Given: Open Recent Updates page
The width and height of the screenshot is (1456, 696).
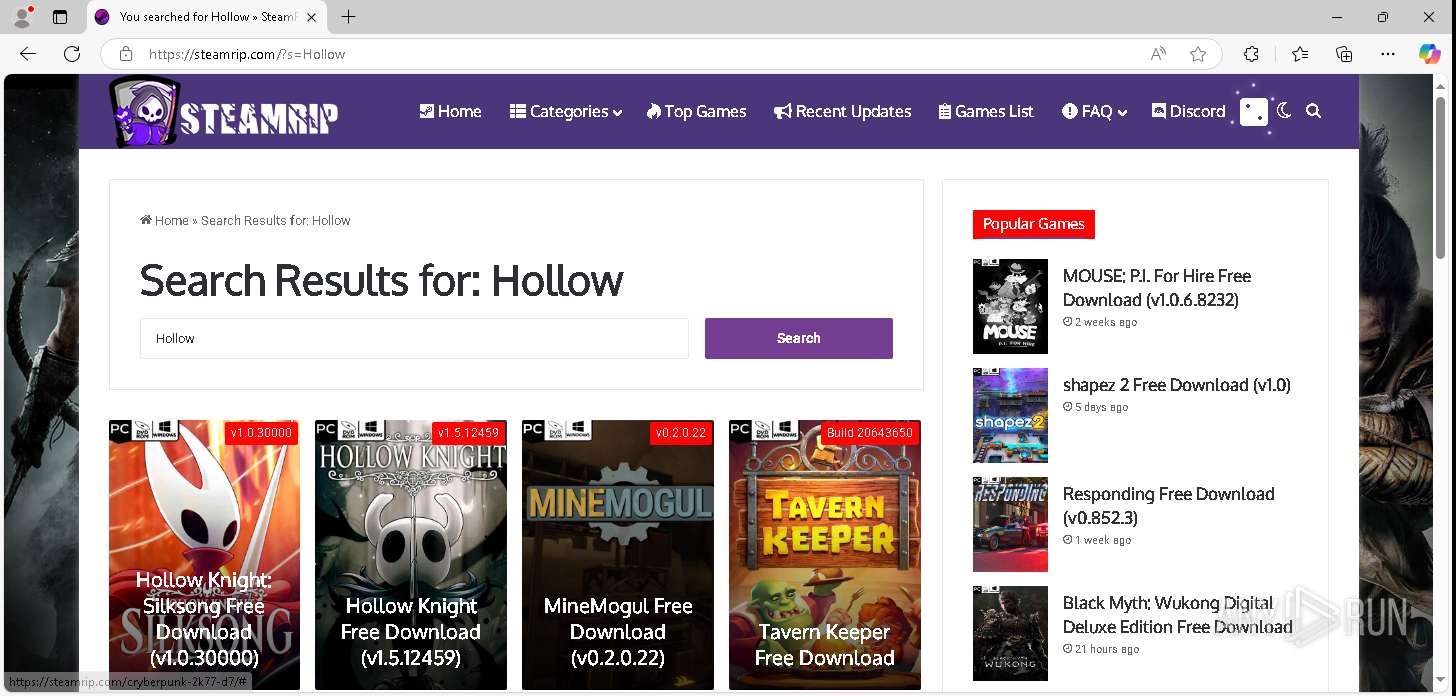Looking at the screenshot, I should click(x=842, y=111).
